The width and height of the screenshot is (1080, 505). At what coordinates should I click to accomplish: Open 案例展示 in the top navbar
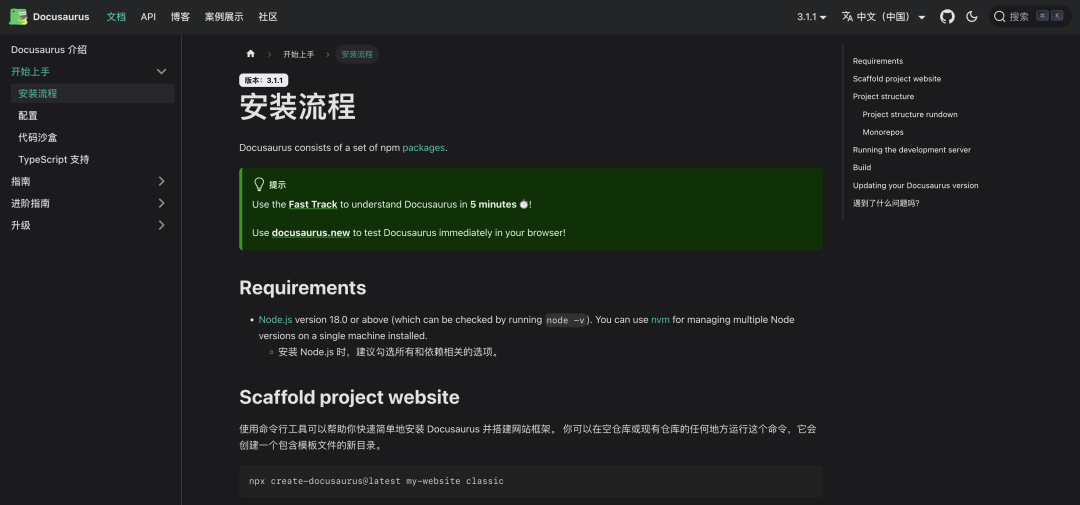(x=224, y=17)
